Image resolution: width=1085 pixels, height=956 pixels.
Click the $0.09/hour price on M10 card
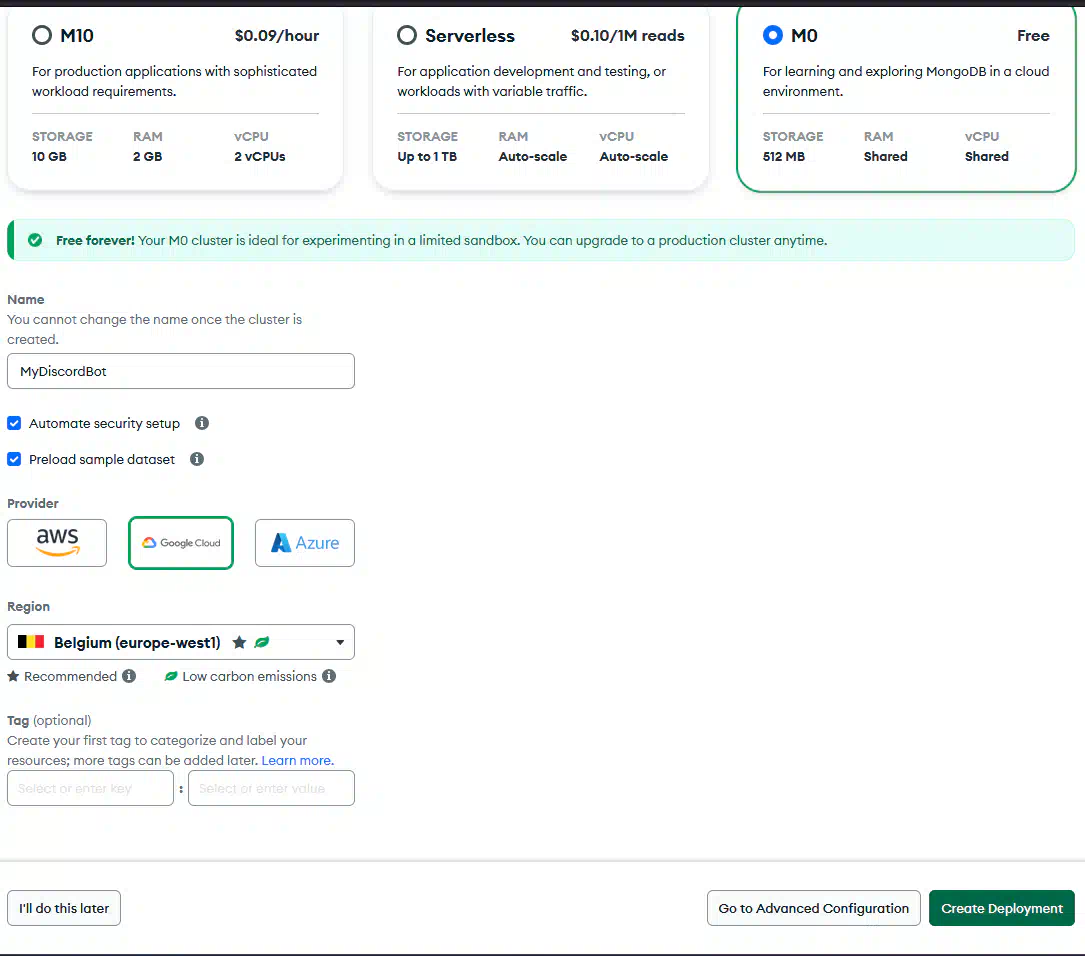click(277, 35)
